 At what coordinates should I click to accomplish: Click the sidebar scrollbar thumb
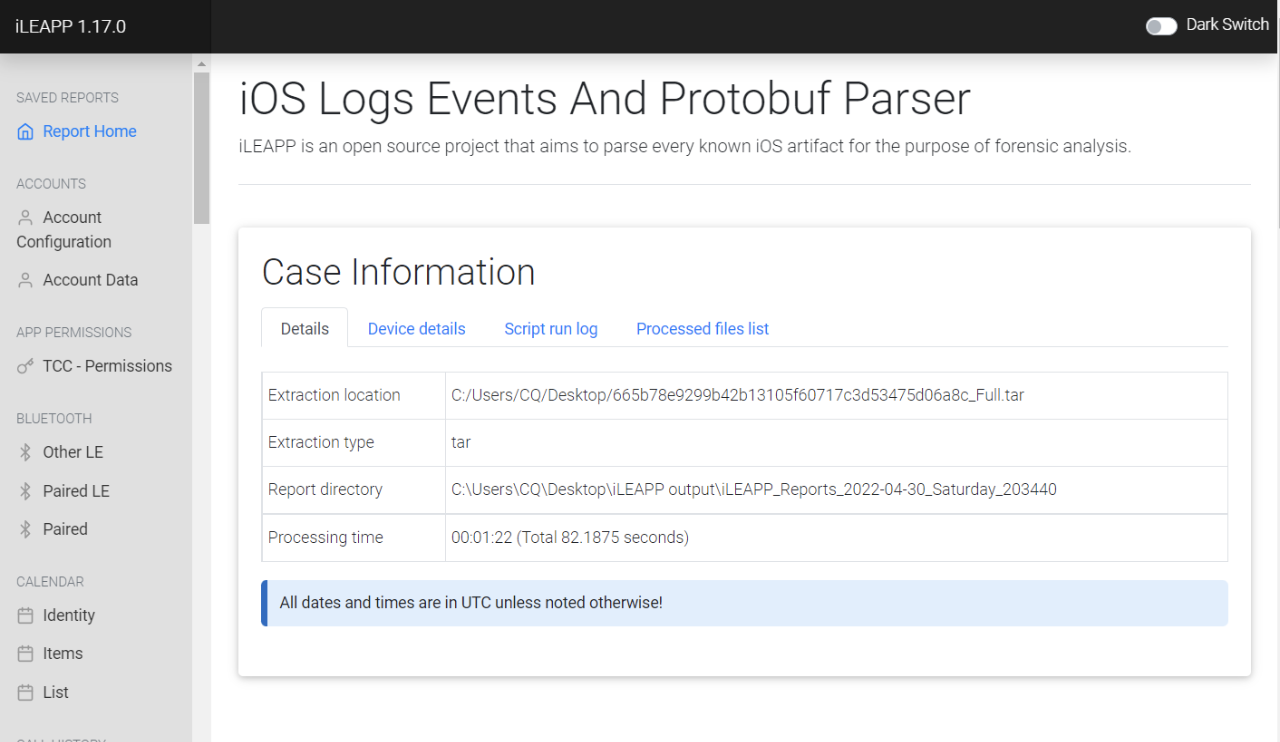(x=202, y=148)
